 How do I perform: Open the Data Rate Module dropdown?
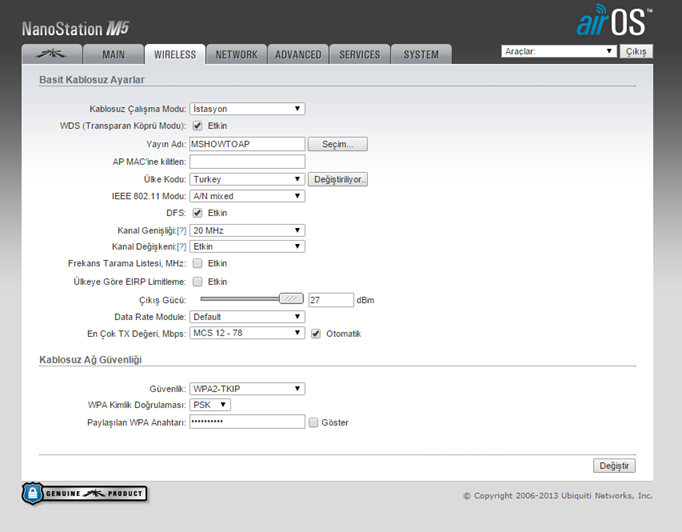pos(247,317)
